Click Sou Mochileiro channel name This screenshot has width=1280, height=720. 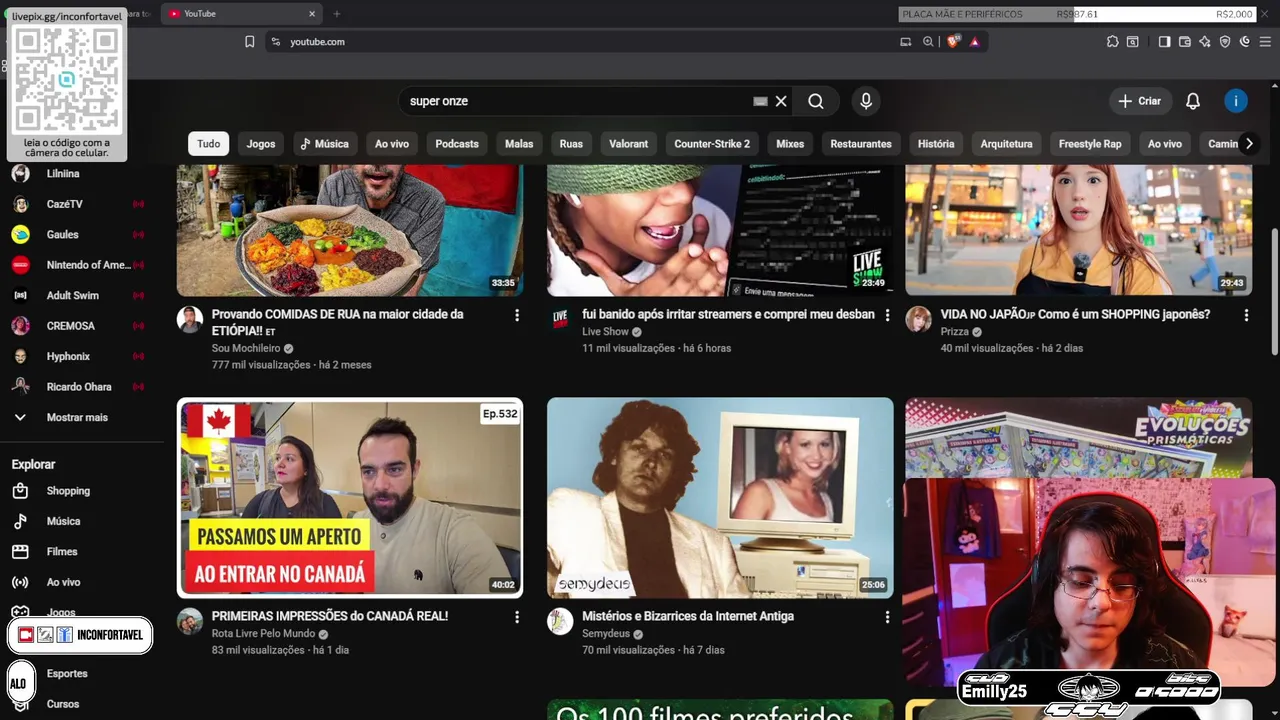246,349
